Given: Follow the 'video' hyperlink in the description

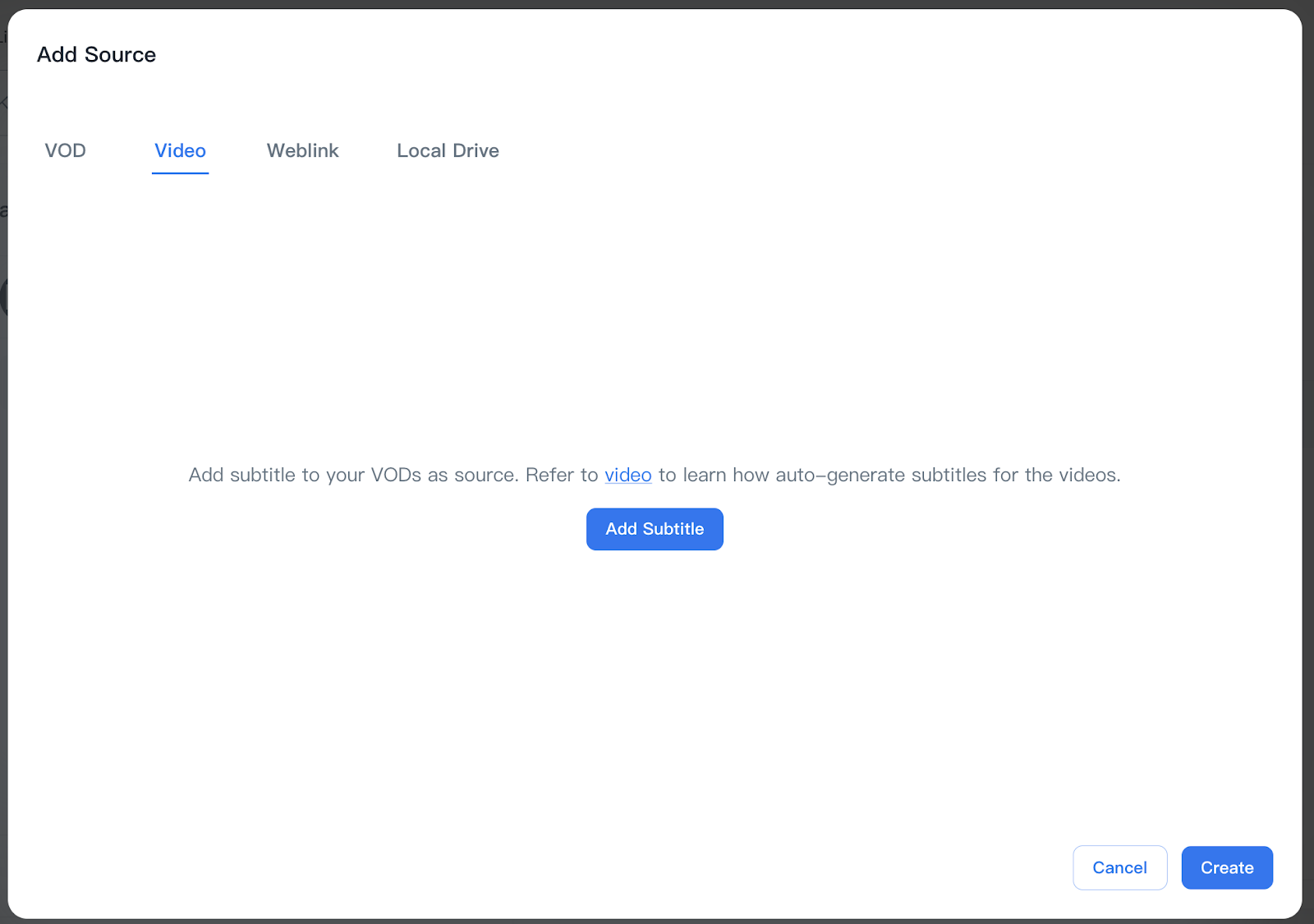Looking at the screenshot, I should (x=627, y=476).
